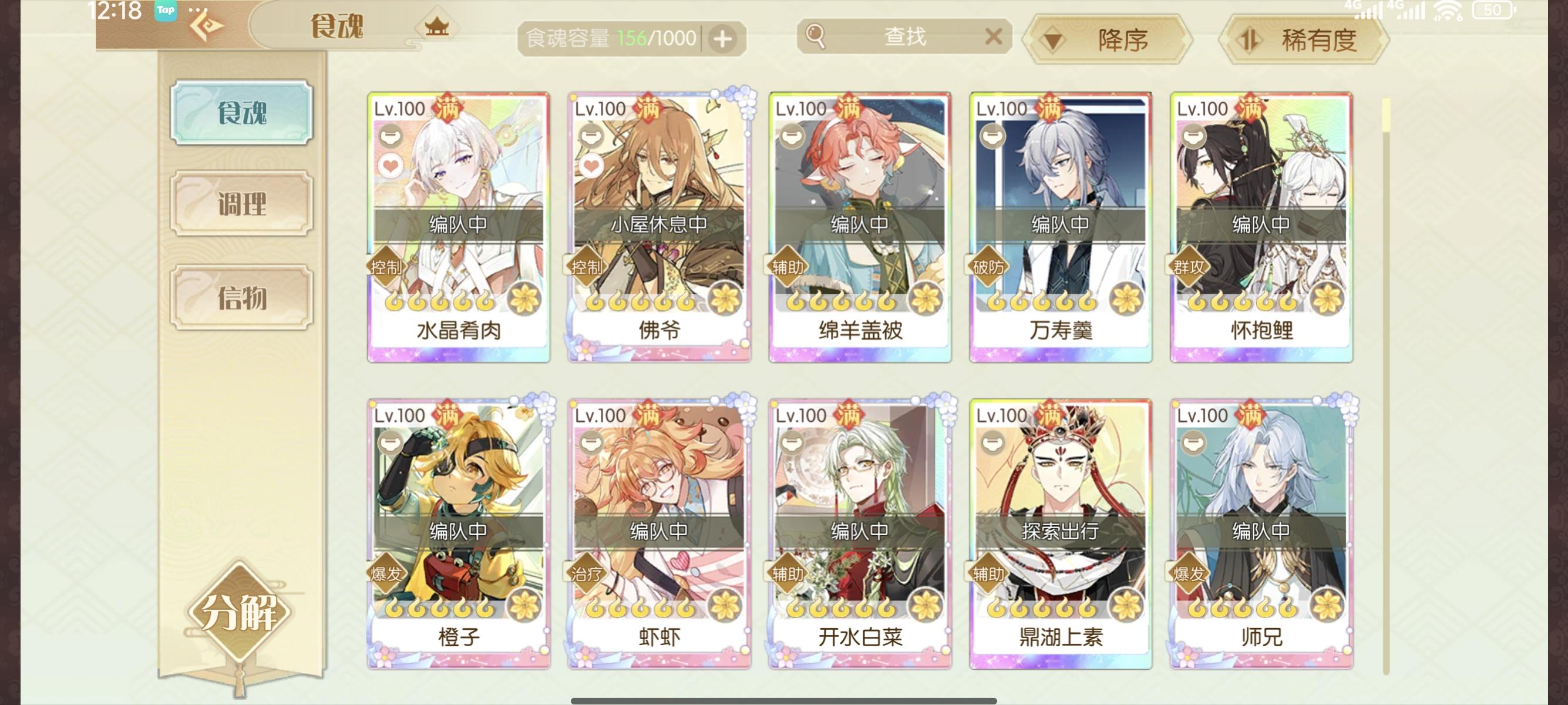The image size is (1568, 705).
Task: Select the 食魂 sidebar tab
Action: point(241,113)
